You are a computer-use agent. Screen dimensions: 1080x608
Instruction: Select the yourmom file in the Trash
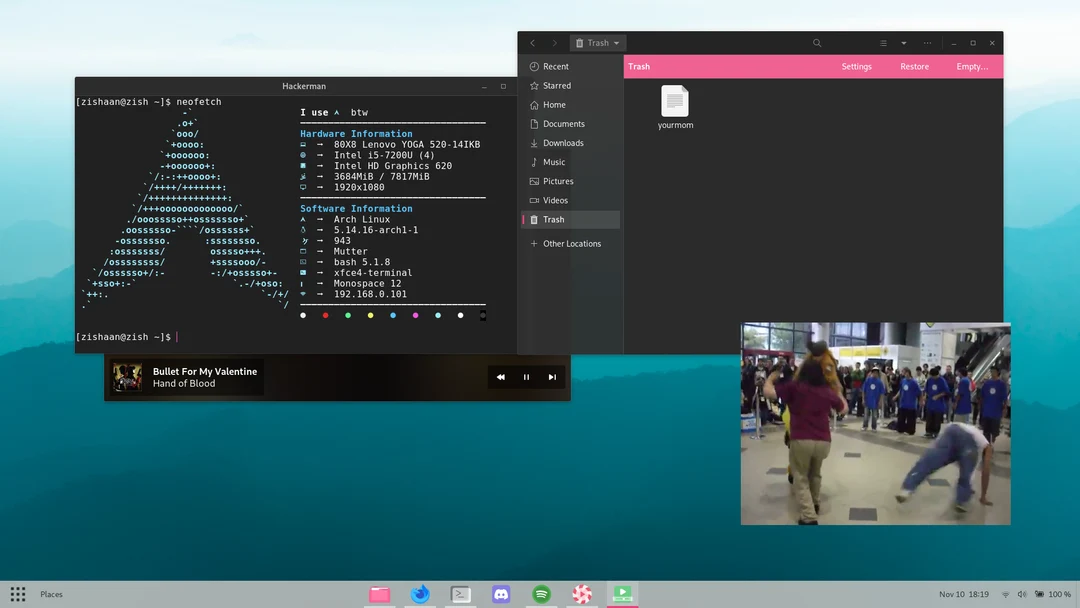(x=675, y=103)
